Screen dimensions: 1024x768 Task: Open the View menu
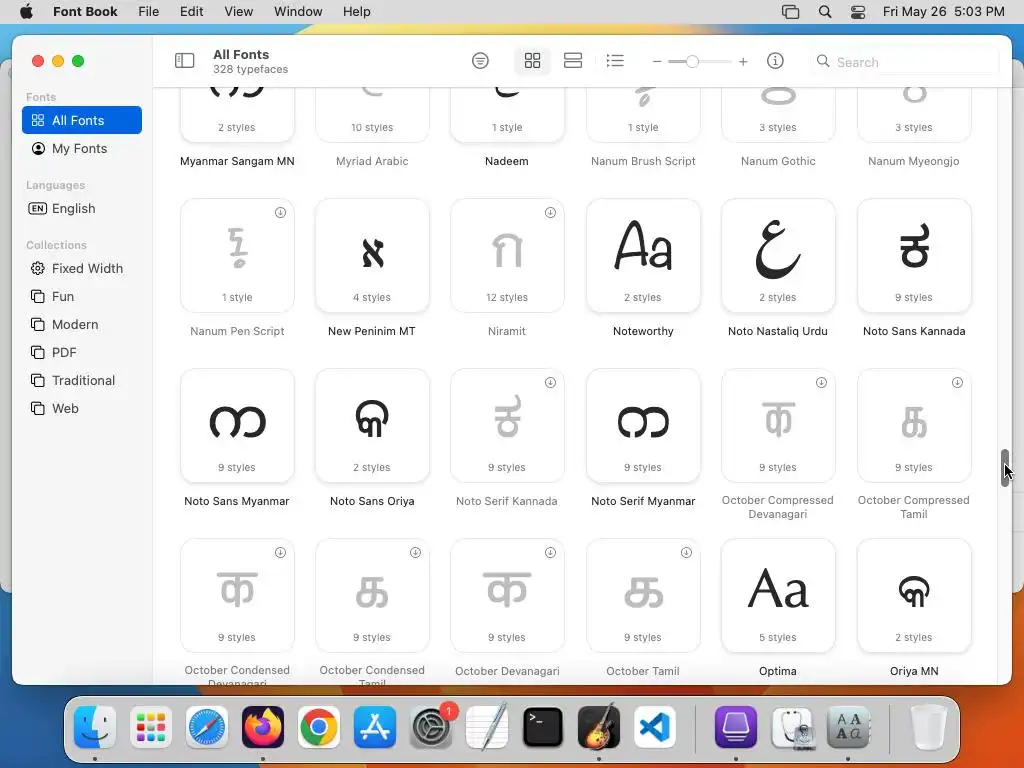pyautogui.click(x=238, y=12)
